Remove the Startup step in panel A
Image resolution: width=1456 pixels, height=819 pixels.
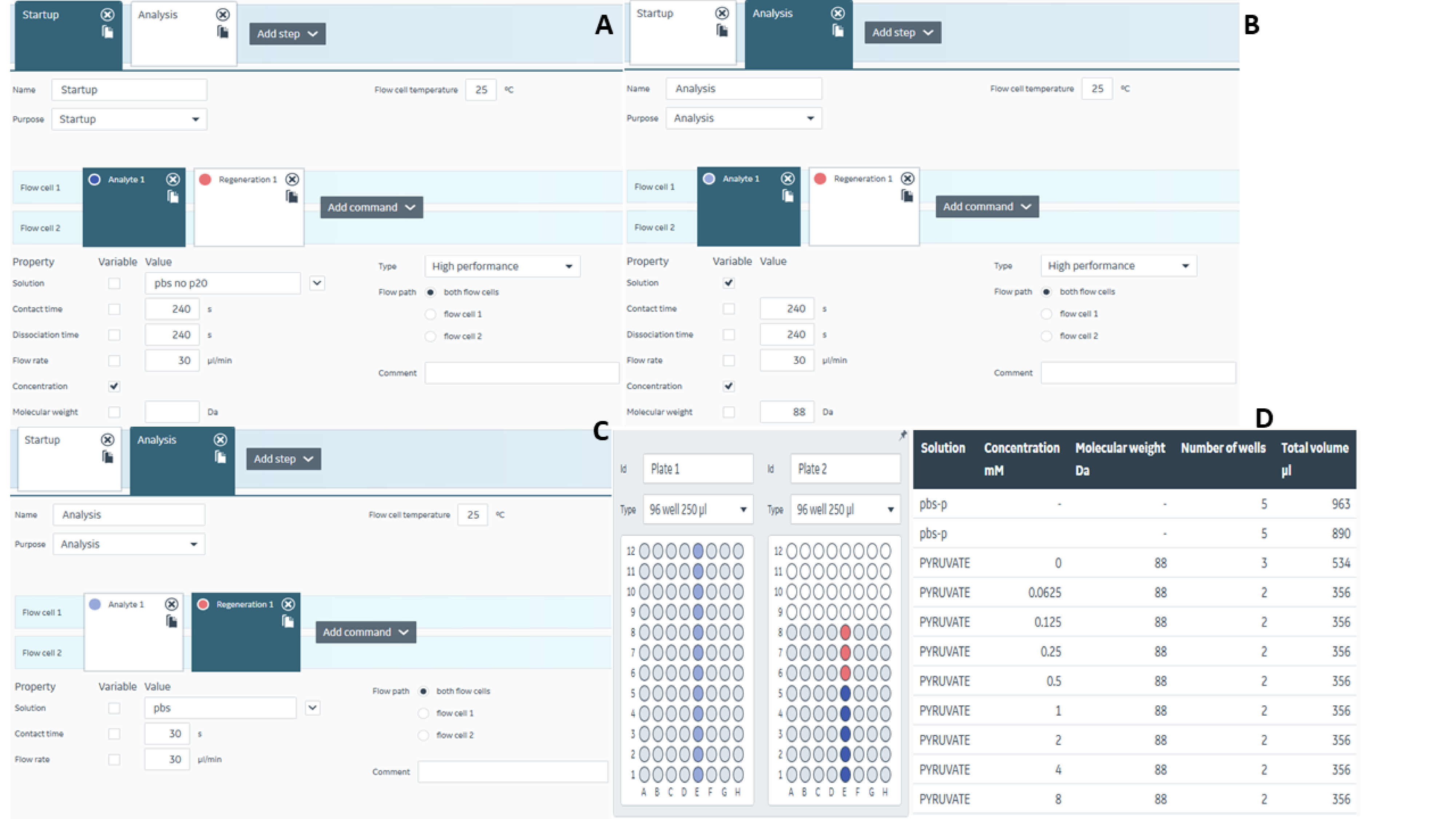click(x=107, y=14)
